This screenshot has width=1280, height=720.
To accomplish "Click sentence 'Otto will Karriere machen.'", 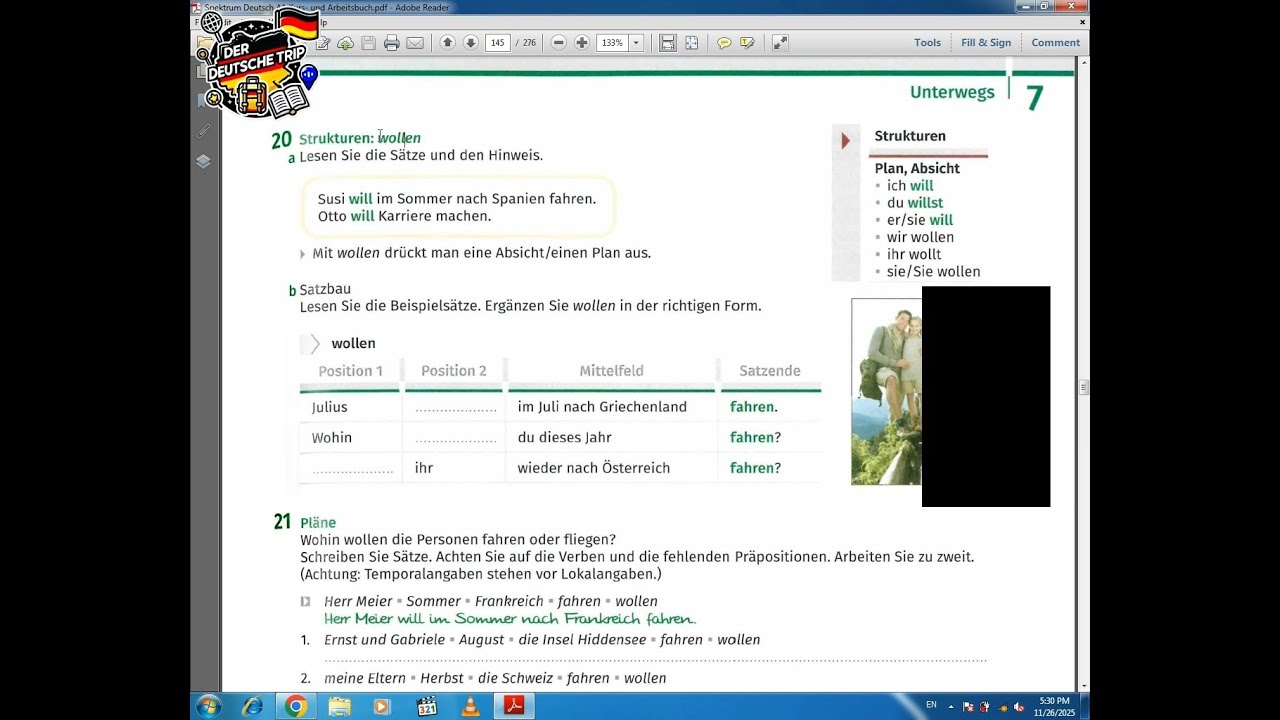I will (x=404, y=216).
